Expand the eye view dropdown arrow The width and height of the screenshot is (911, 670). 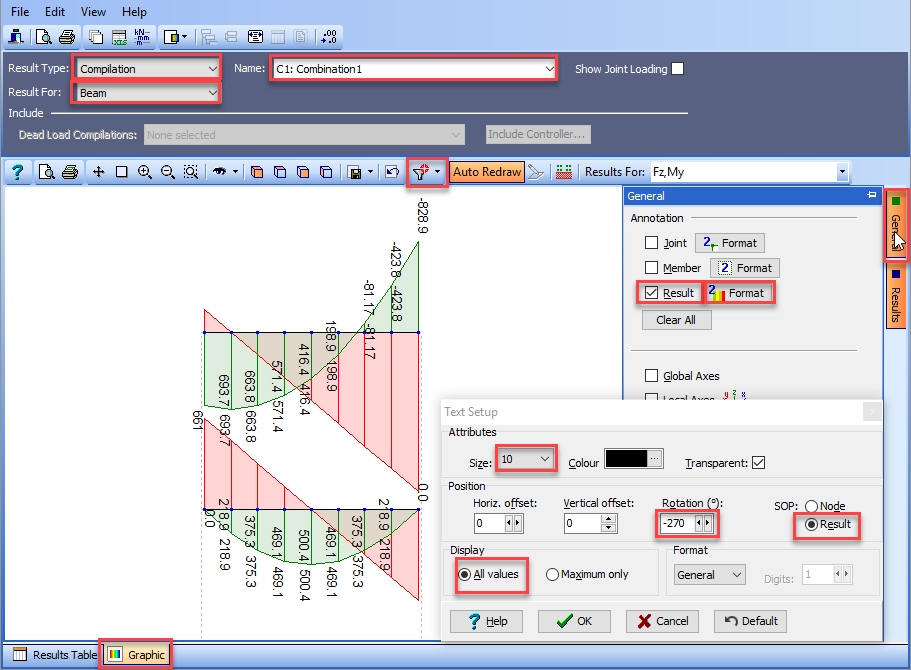pos(235,172)
